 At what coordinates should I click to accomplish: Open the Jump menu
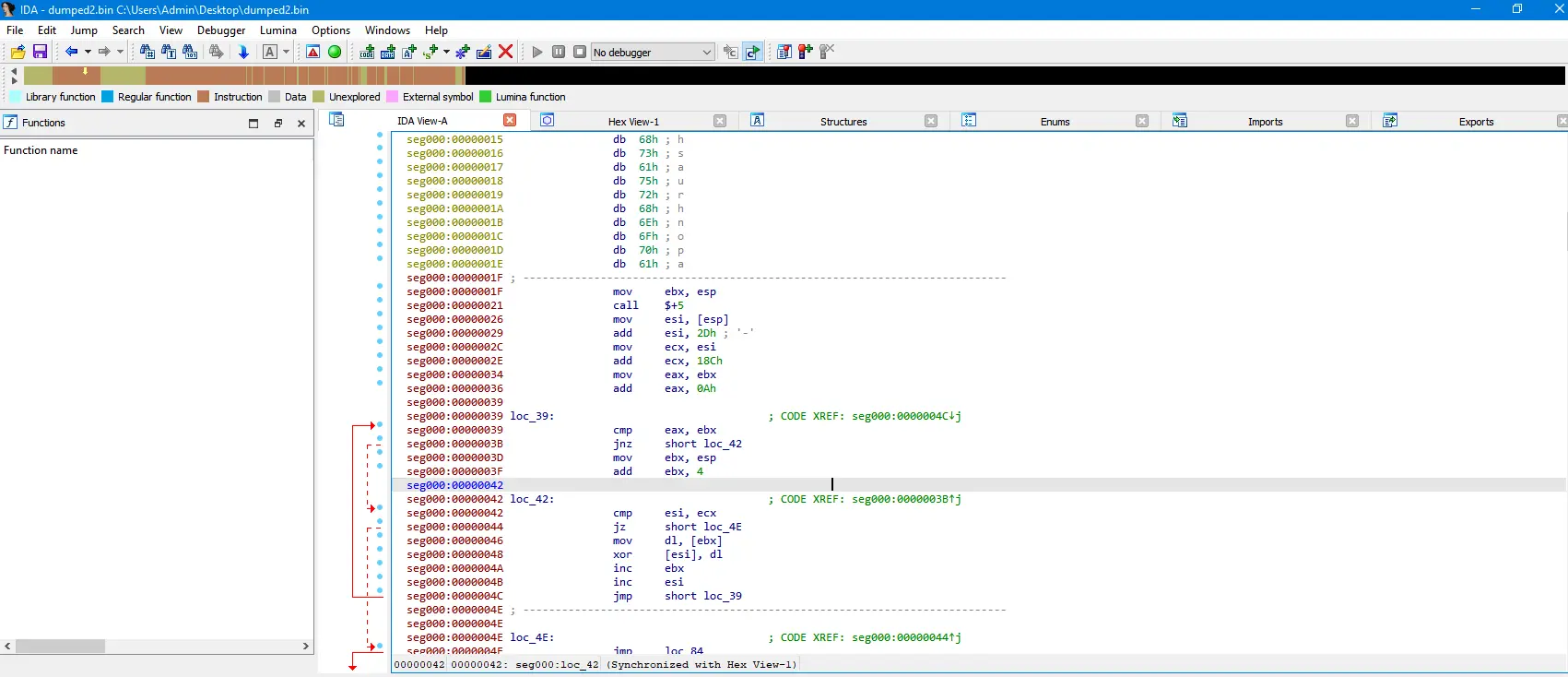tap(84, 30)
